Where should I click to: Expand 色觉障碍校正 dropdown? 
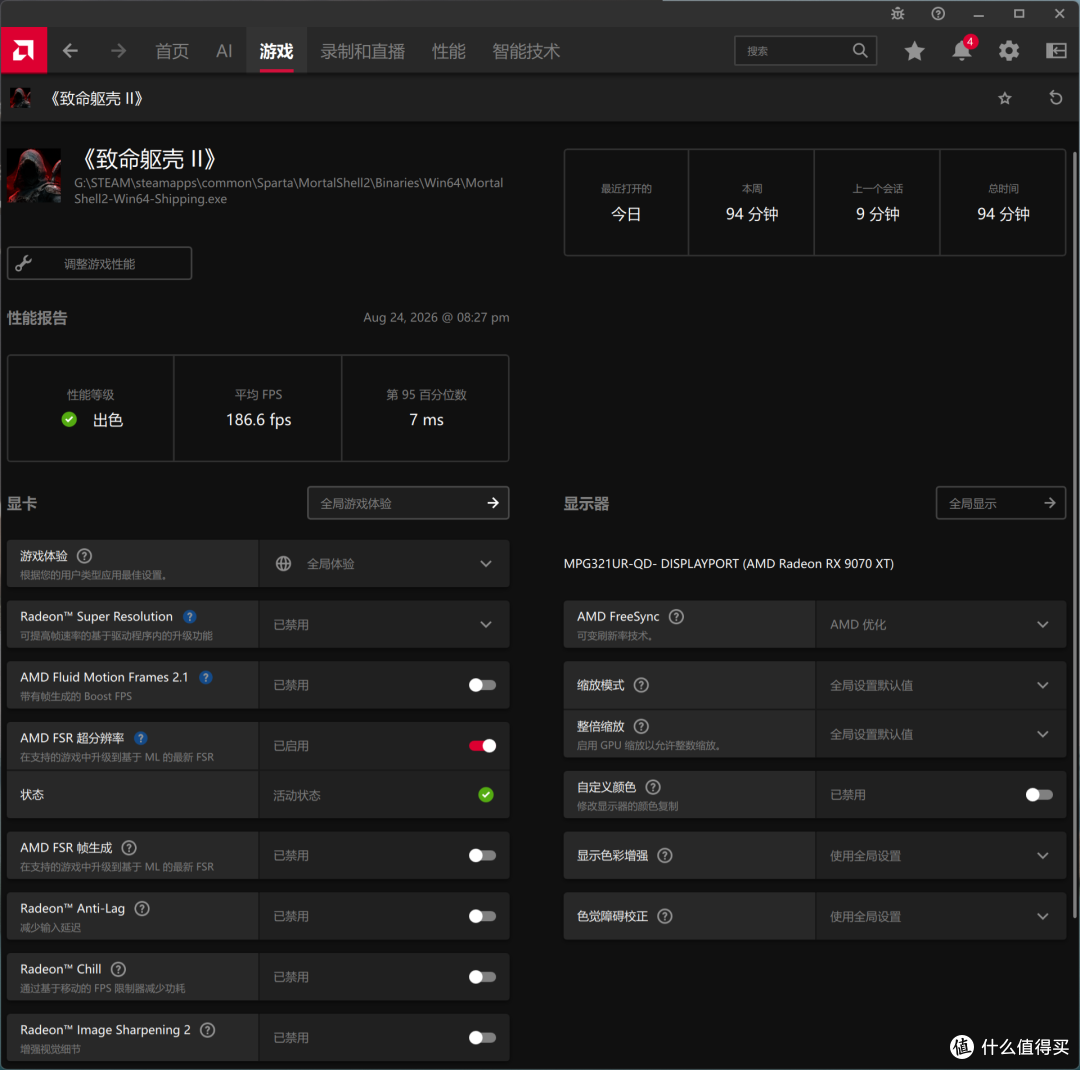click(941, 916)
